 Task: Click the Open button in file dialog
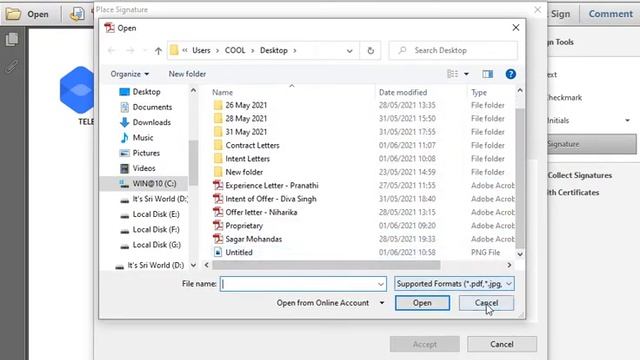pos(422,303)
